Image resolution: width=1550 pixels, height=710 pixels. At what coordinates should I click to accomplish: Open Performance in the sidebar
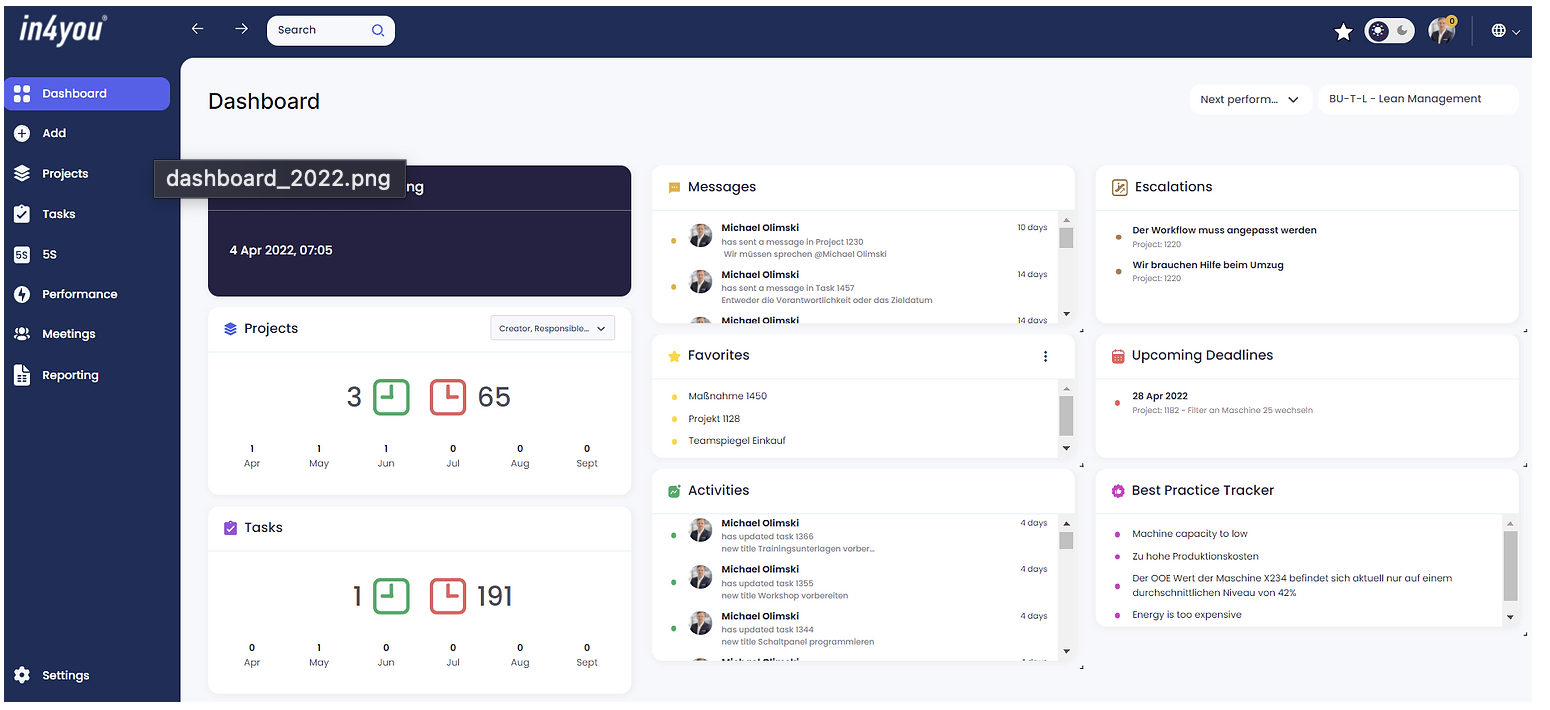[x=79, y=294]
